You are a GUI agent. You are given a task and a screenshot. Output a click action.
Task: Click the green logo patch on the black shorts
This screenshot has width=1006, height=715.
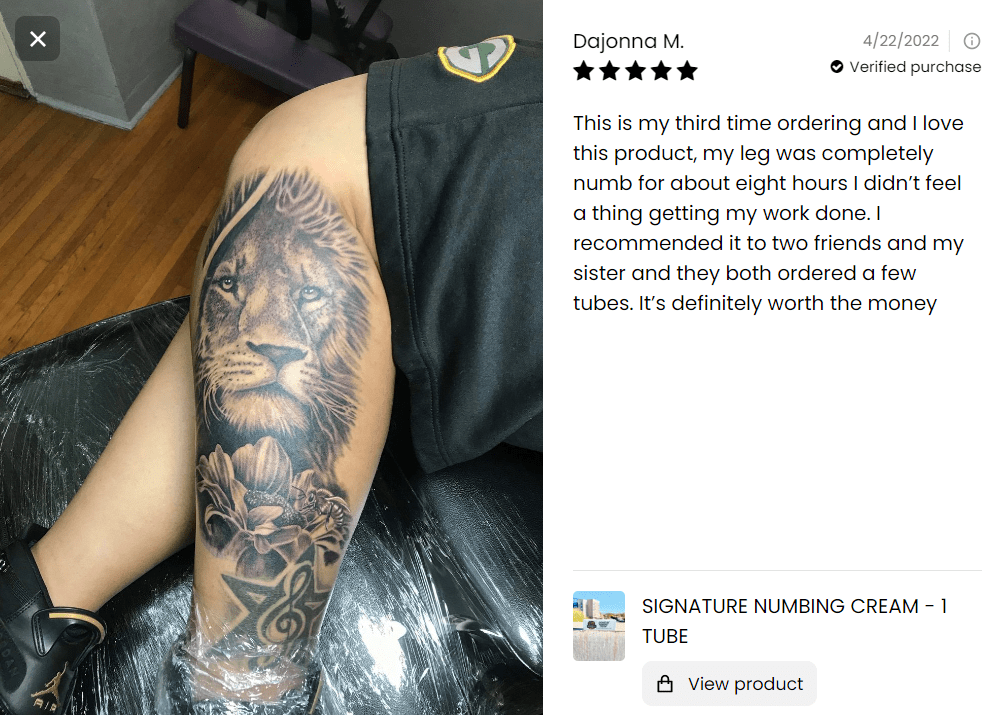(476, 58)
